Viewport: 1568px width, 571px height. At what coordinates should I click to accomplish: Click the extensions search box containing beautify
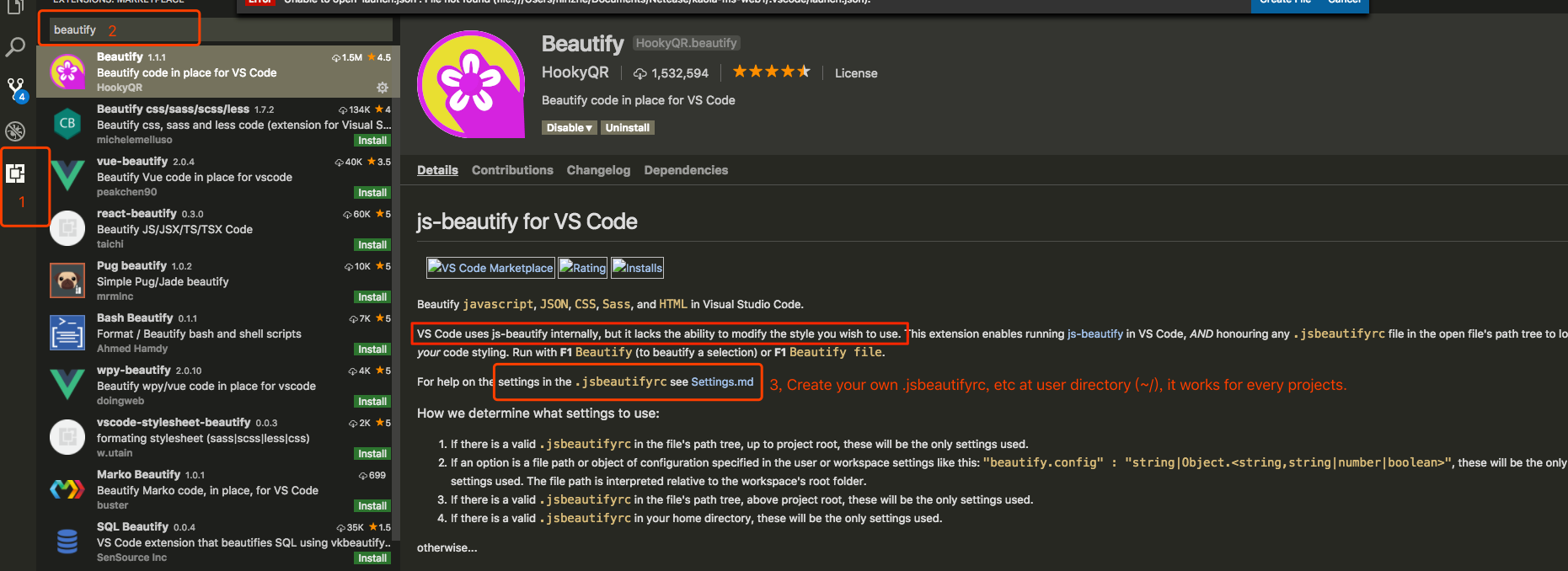tap(219, 29)
